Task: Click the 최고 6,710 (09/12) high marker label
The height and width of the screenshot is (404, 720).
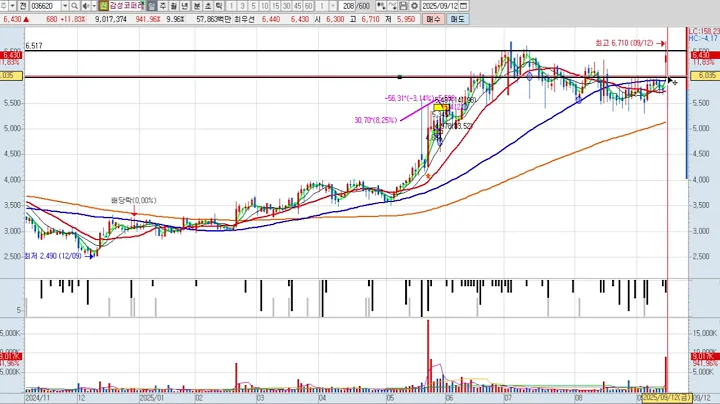Action: point(624,43)
